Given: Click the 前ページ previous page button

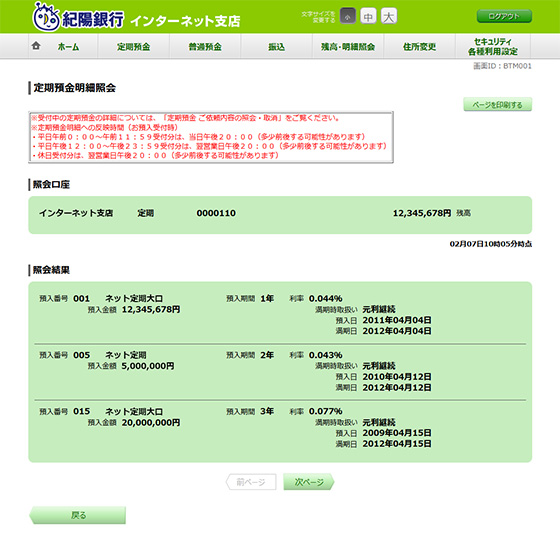Looking at the screenshot, I should click(x=251, y=482).
